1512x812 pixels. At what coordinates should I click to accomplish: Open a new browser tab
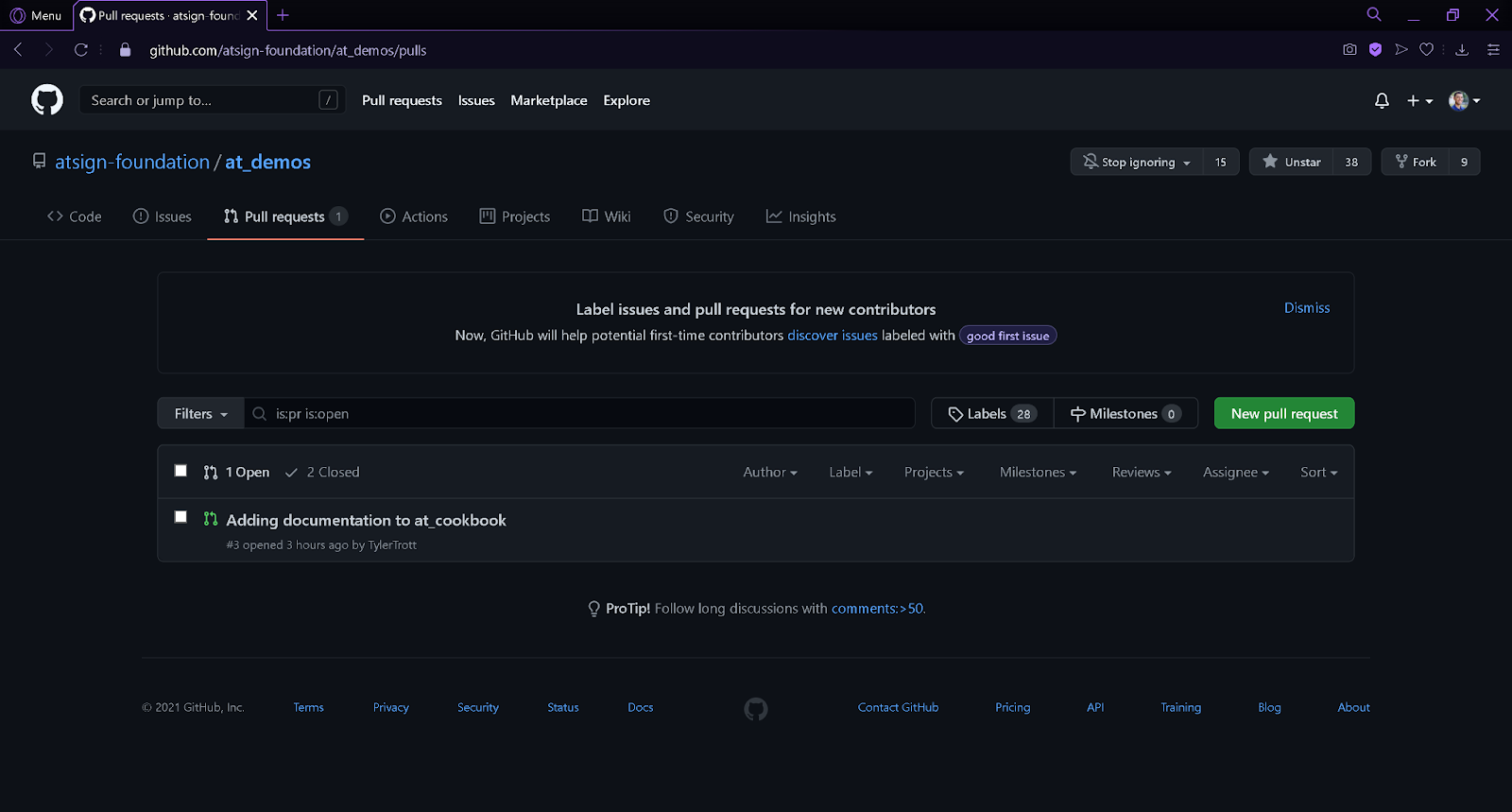click(283, 15)
